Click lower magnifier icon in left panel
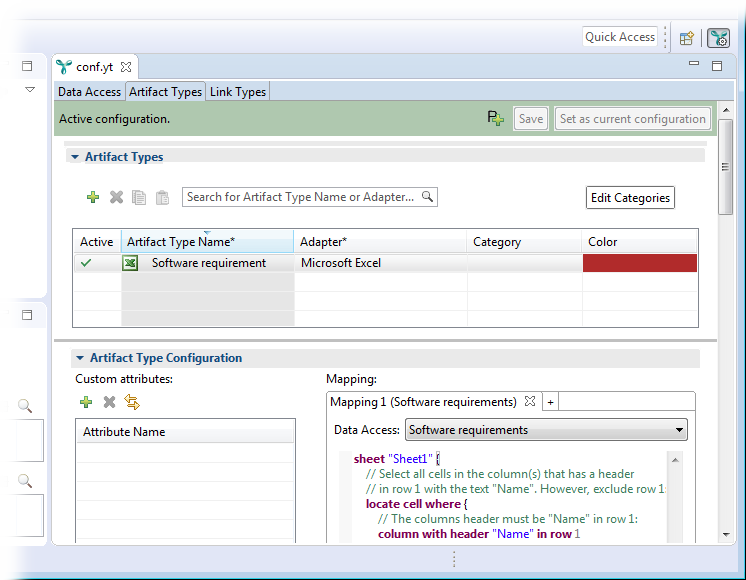746x580 pixels. (x=25, y=481)
